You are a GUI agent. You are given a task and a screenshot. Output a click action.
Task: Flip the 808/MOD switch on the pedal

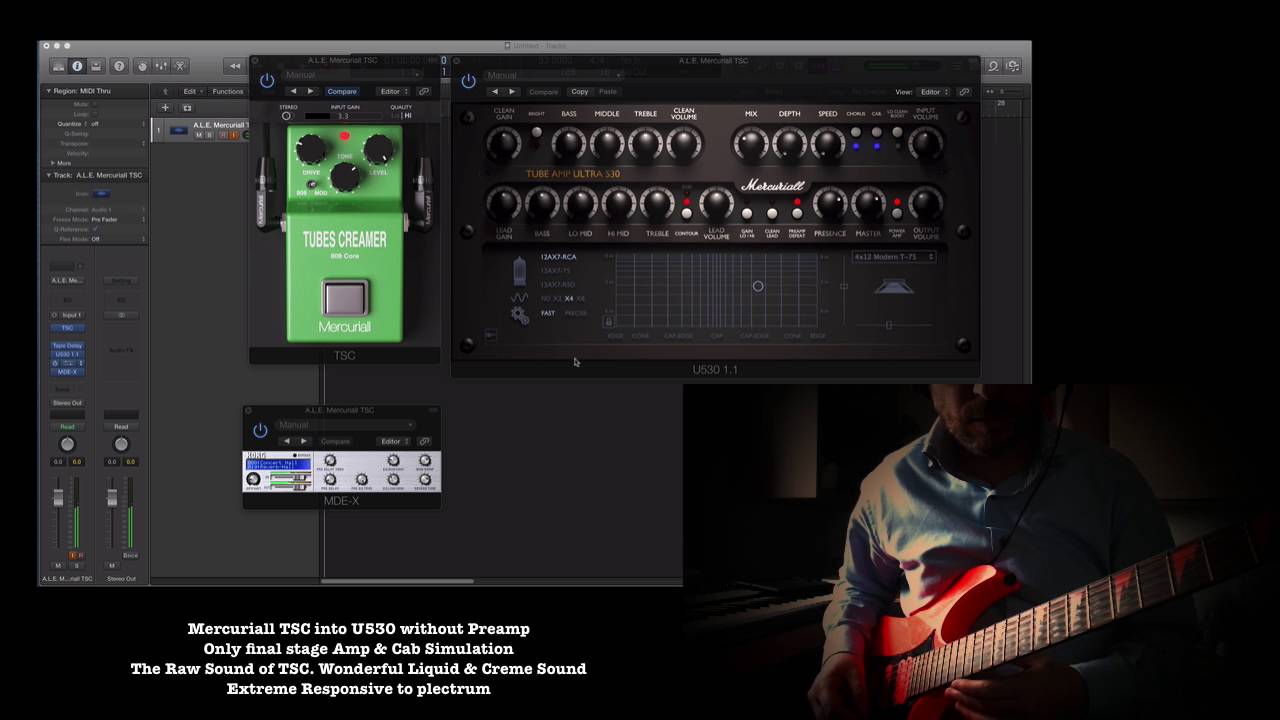click(x=313, y=185)
